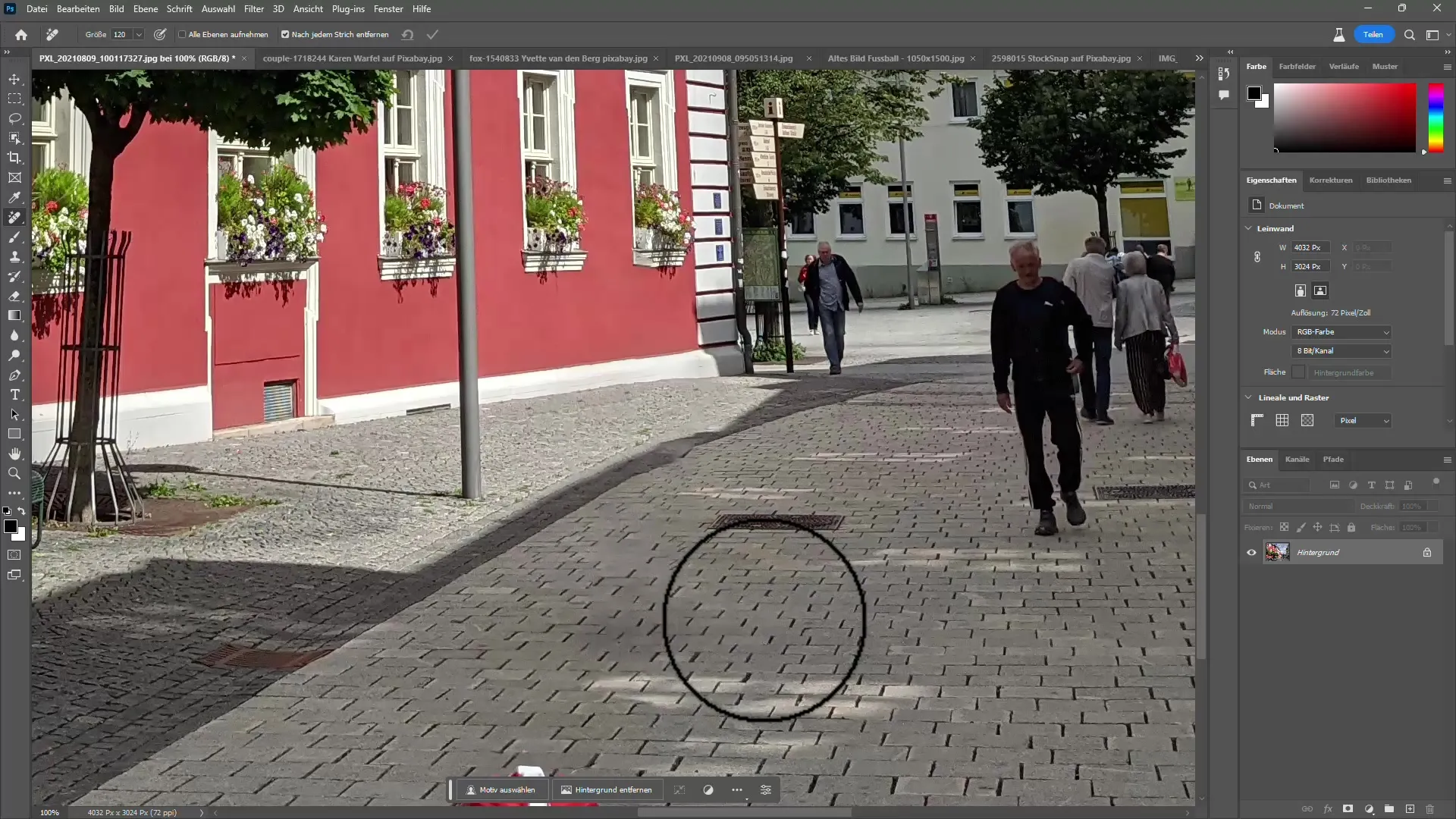Select the Clone Stamp tool
1456x819 pixels.
[x=14, y=258]
